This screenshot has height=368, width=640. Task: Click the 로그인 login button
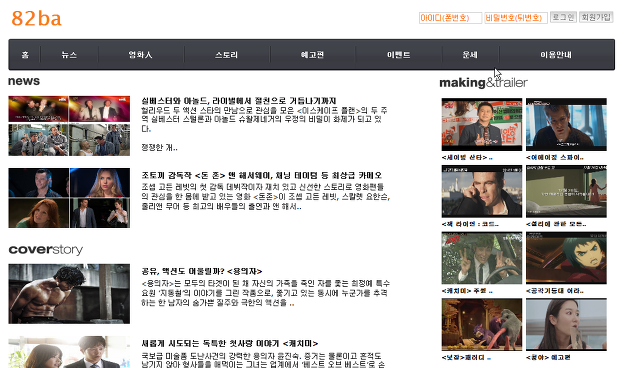563,17
